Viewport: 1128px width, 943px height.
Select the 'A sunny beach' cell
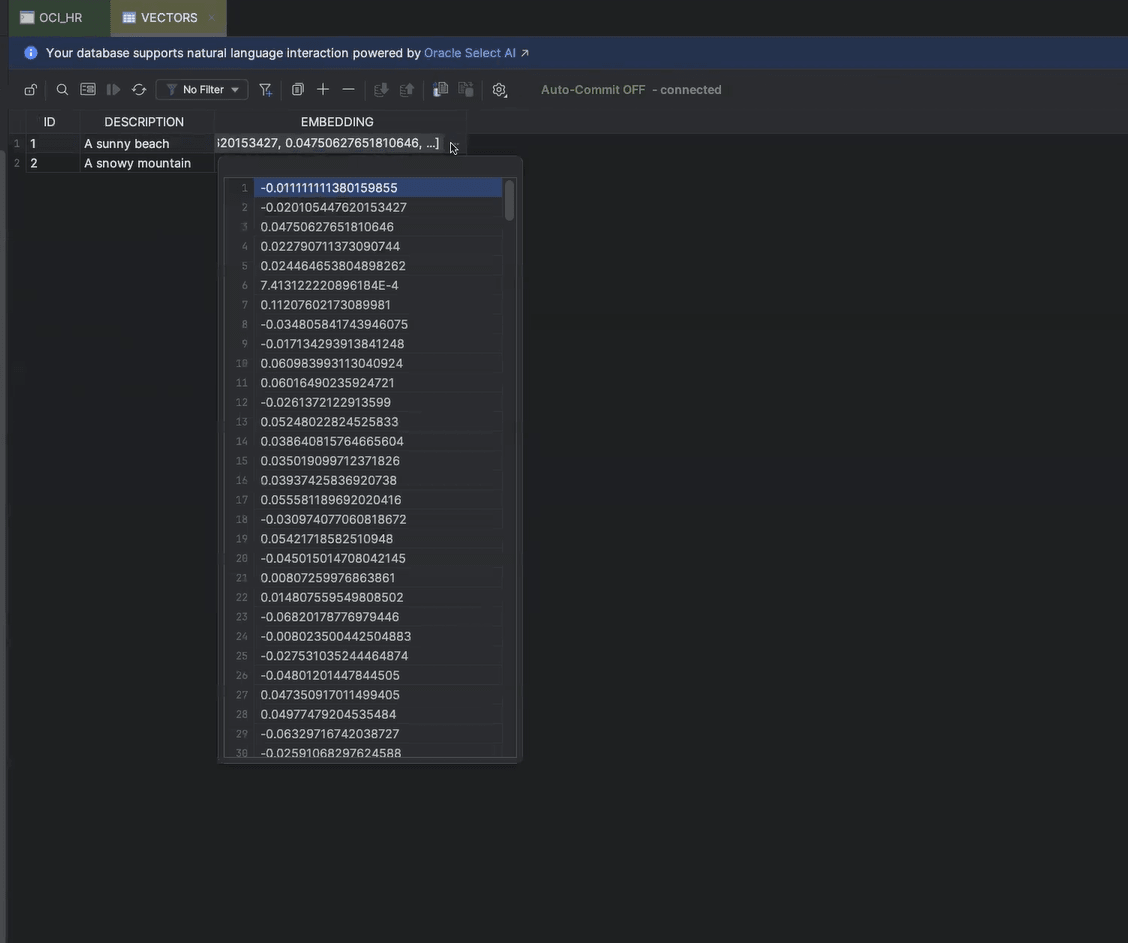point(146,144)
